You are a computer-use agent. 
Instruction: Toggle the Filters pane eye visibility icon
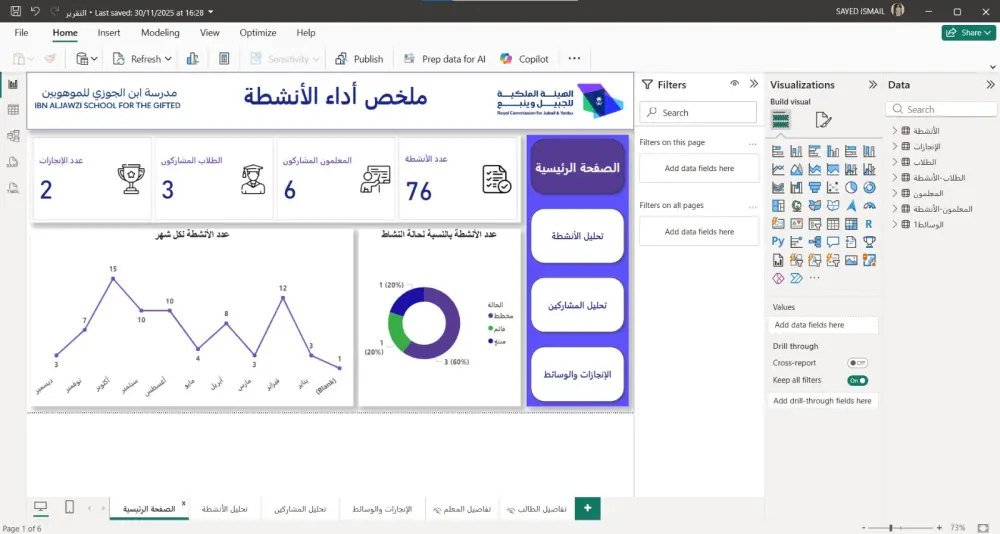point(735,84)
